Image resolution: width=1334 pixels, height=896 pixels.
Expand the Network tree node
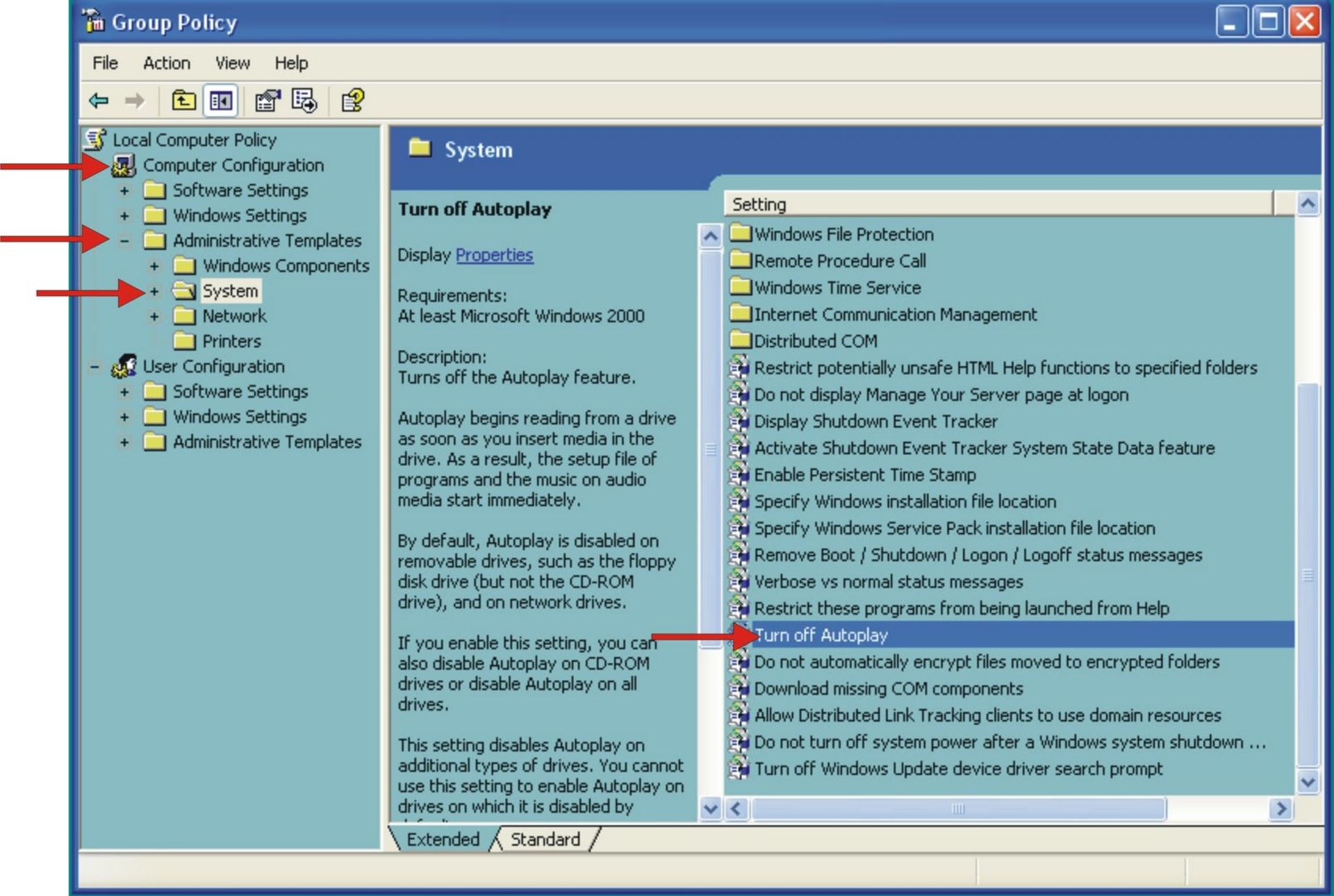(154, 316)
